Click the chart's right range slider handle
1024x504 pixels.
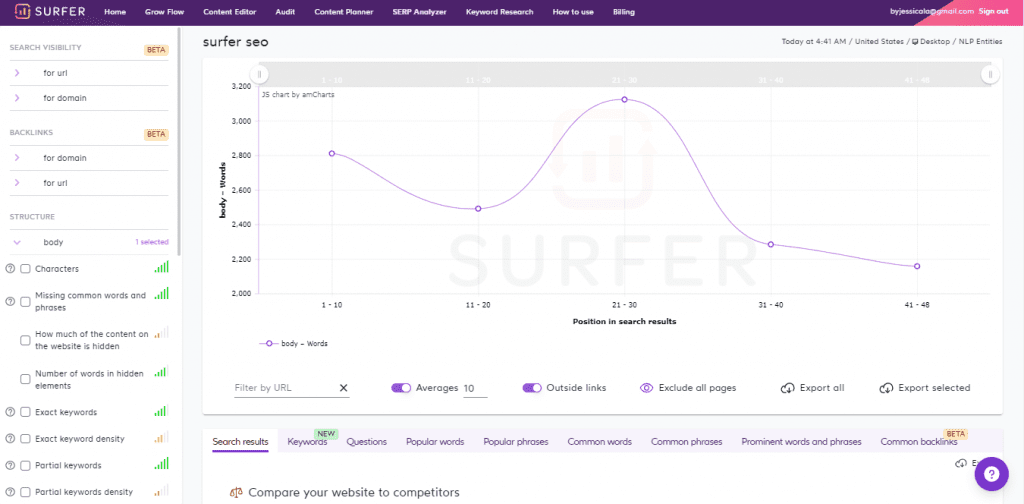pos(990,74)
